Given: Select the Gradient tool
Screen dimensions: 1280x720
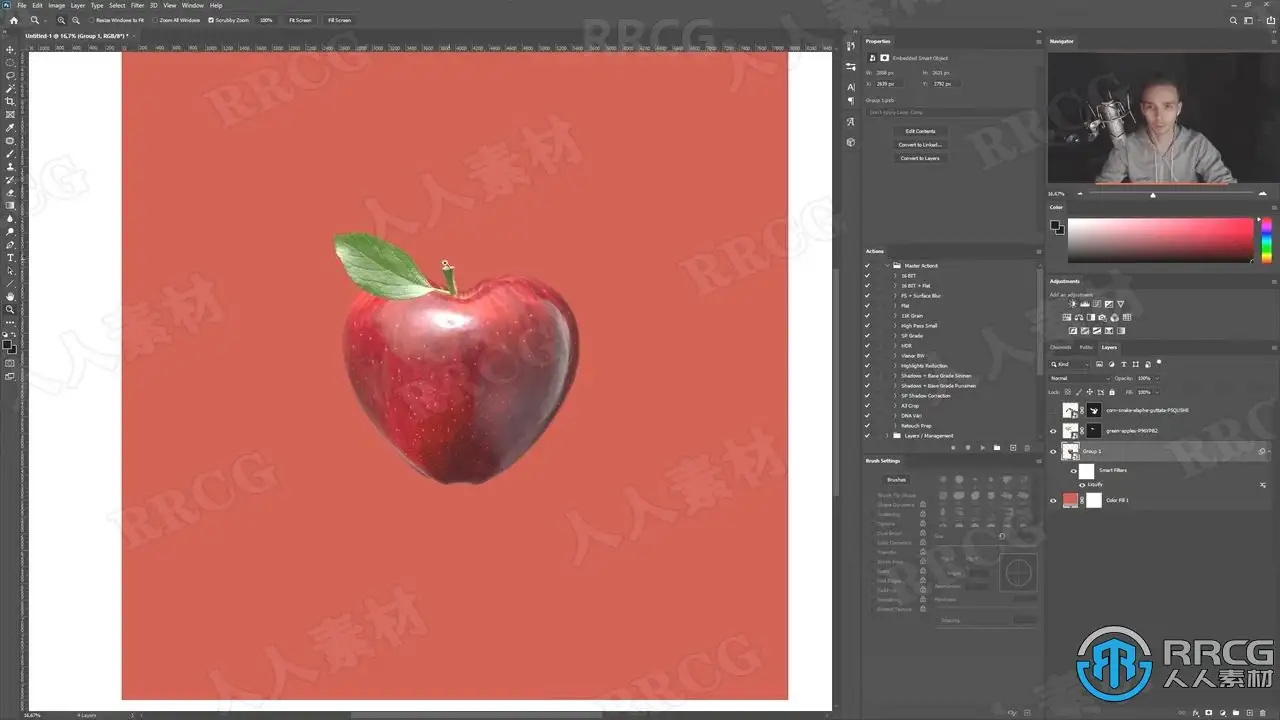Looking at the screenshot, I should (x=10, y=205).
